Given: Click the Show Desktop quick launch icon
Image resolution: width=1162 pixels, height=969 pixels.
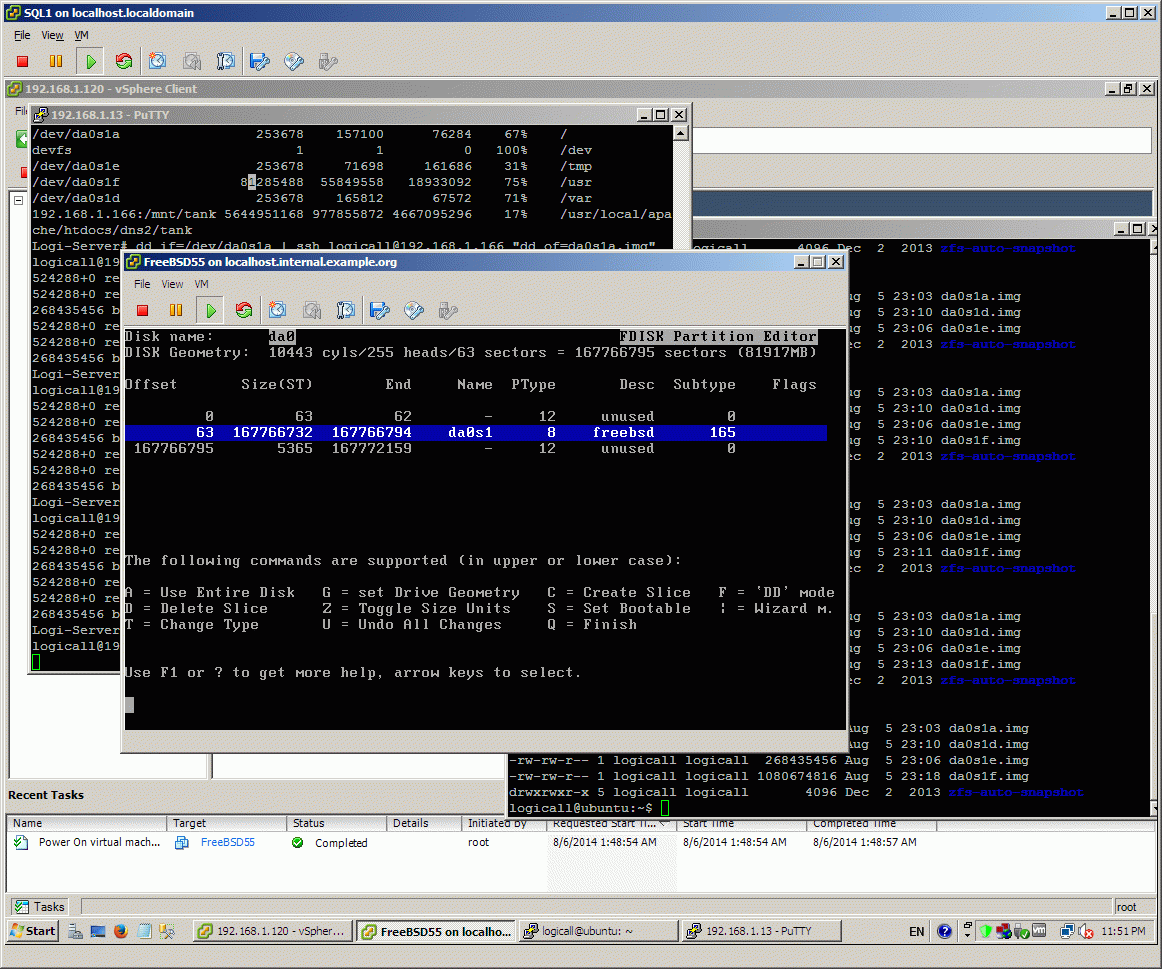Looking at the screenshot, I should [x=98, y=931].
